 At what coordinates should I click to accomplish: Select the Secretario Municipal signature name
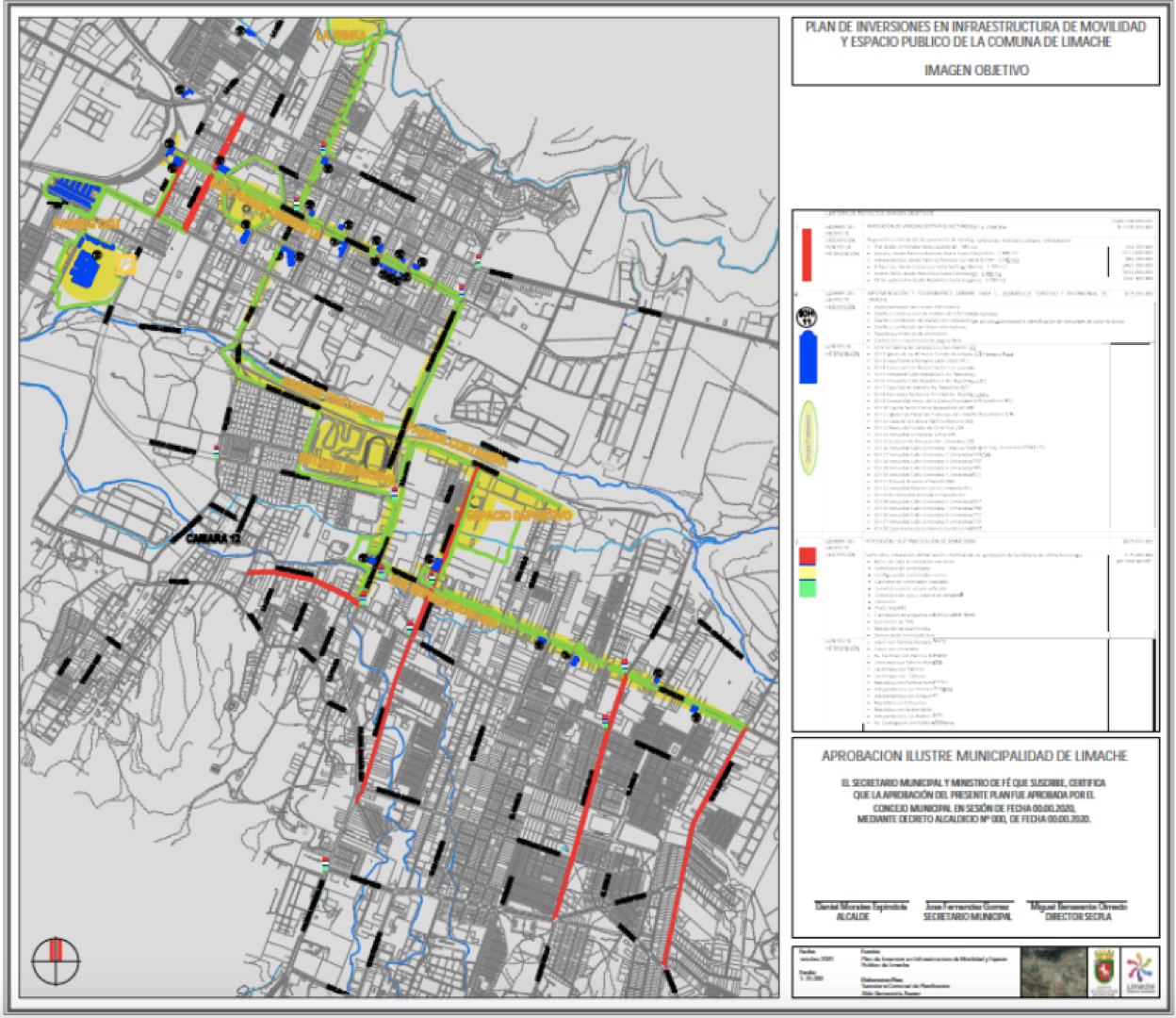coord(968,911)
